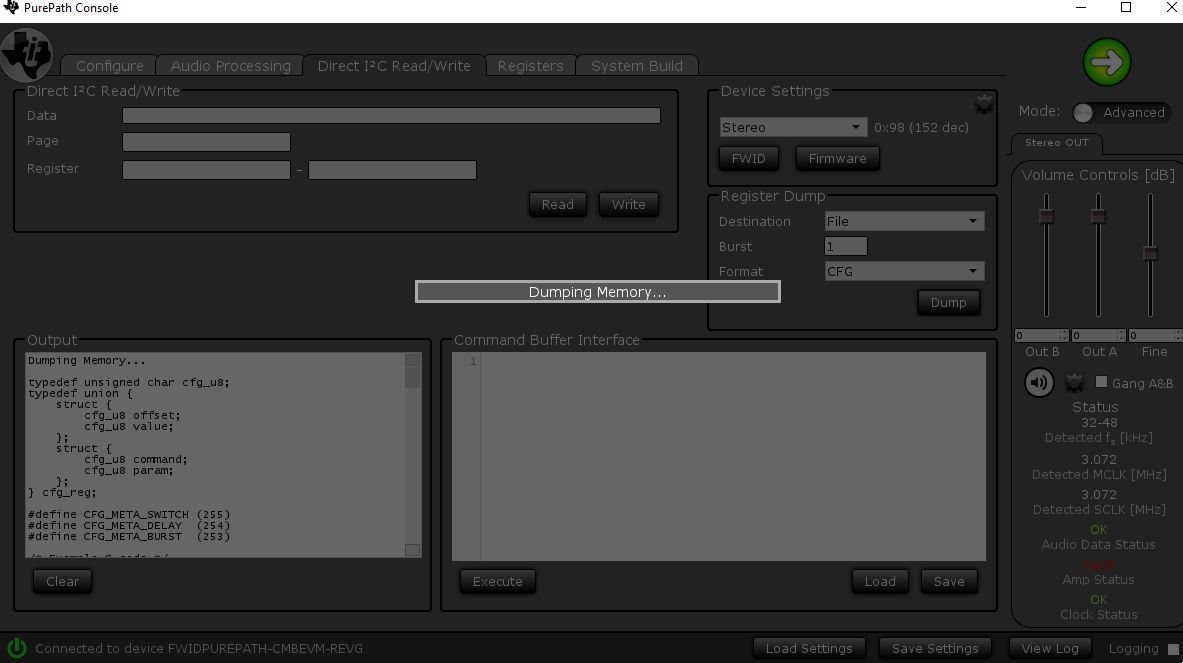
Task: Open Device Settings gear icon
Action: point(983,103)
